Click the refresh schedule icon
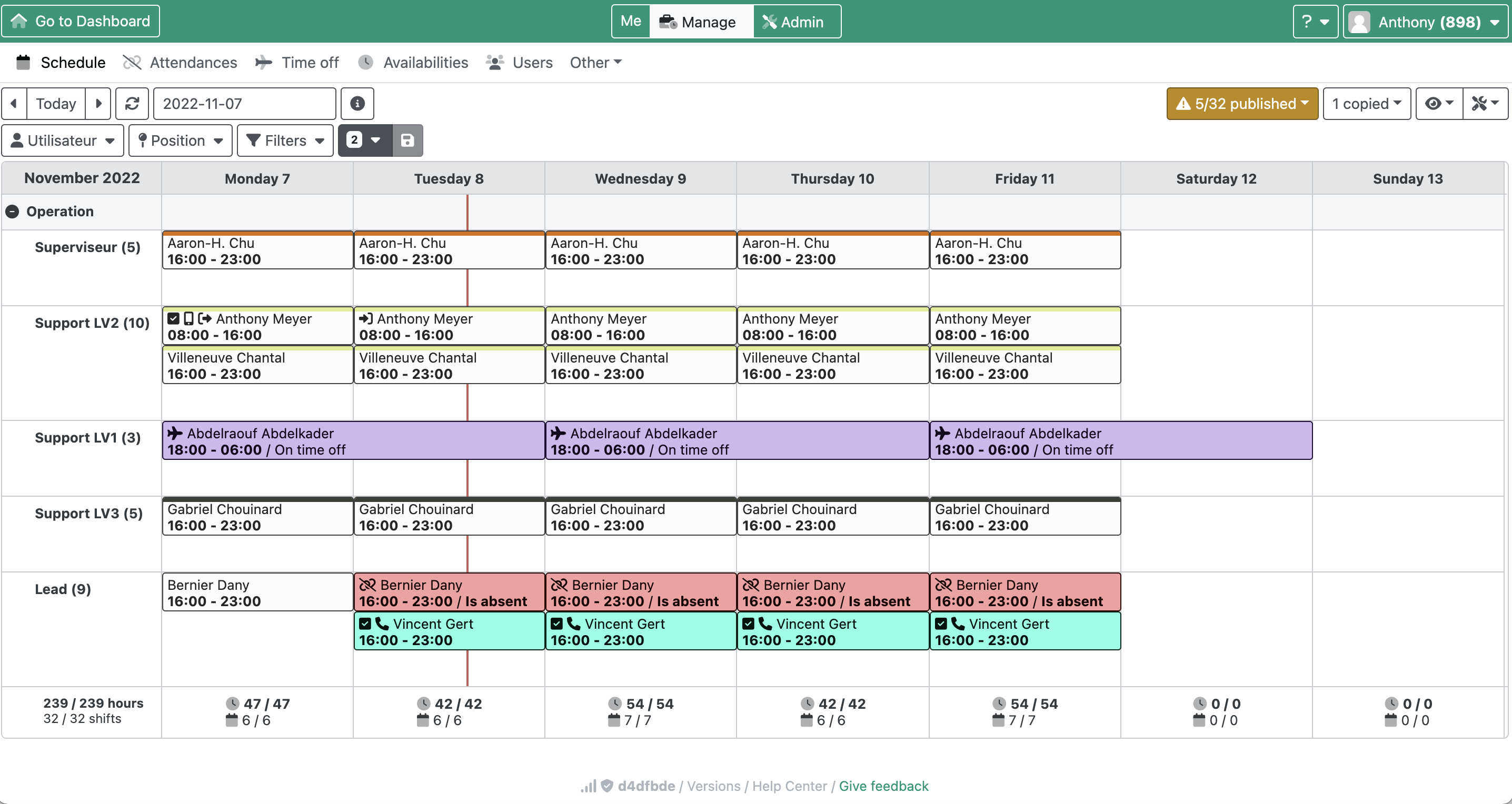1512x804 pixels. click(132, 103)
